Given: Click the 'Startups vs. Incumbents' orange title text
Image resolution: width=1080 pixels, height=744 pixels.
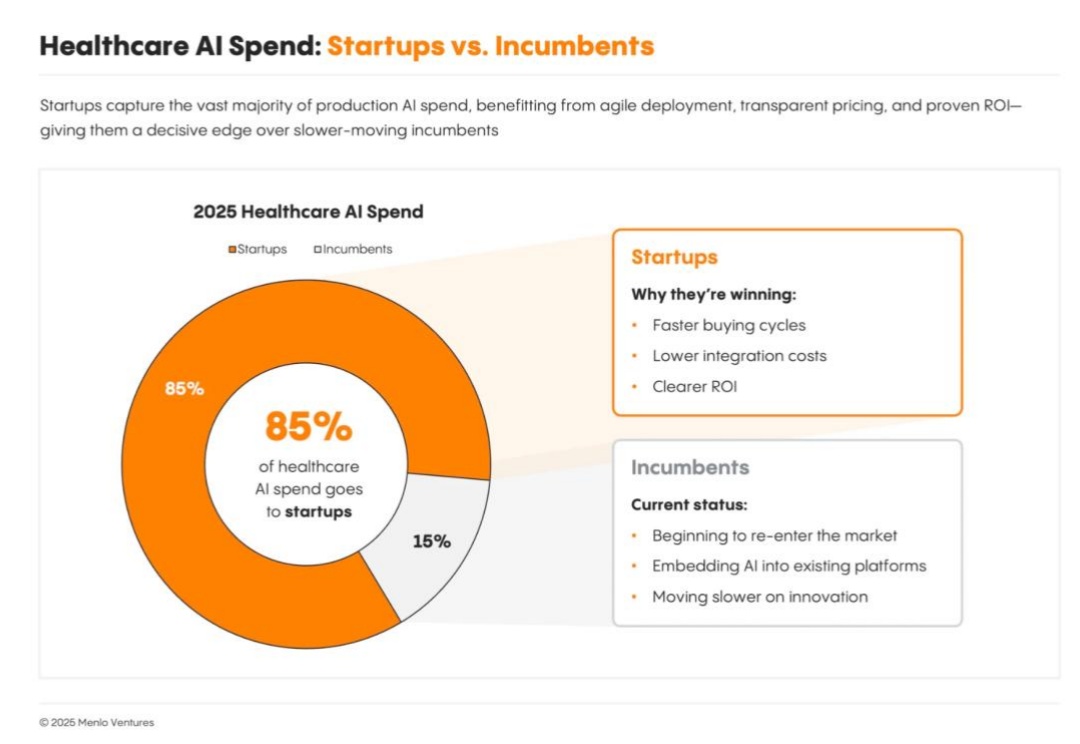Looking at the screenshot, I should [x=490, y=46].
